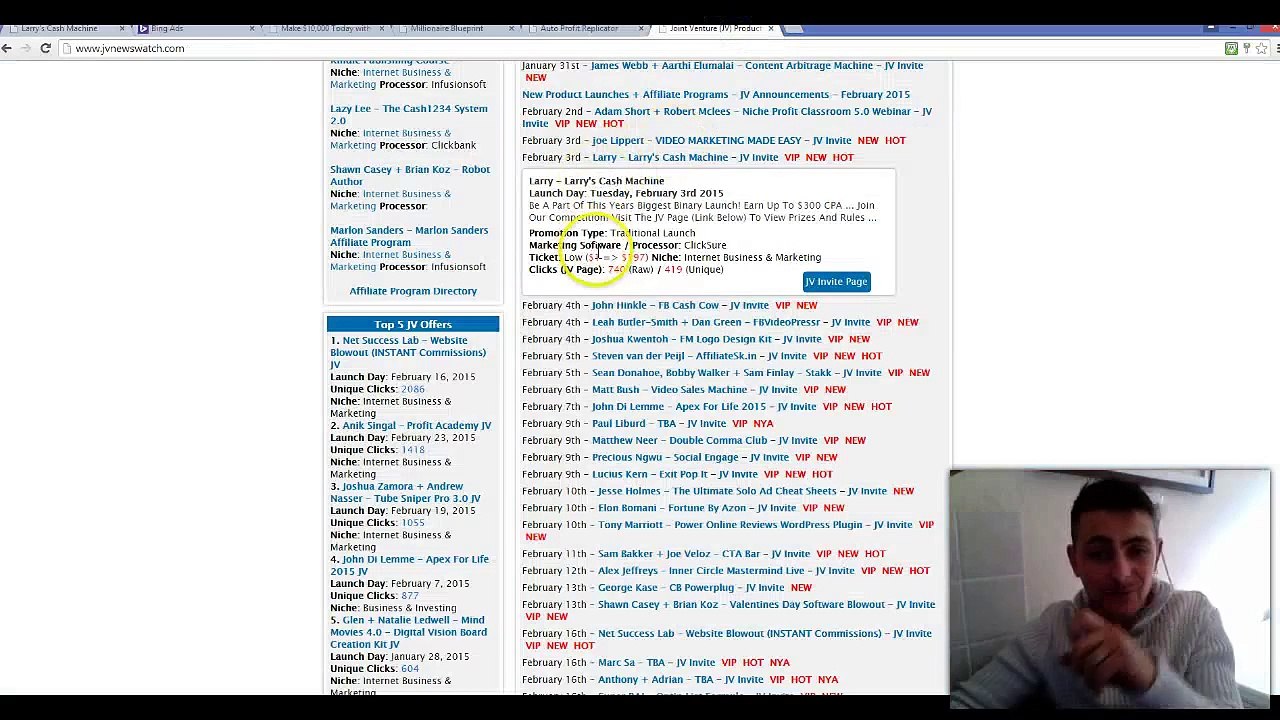Focus the address bar showing www.jvnewswatch.com
This screenshot has height=720, width=1280.
point(640,48)
